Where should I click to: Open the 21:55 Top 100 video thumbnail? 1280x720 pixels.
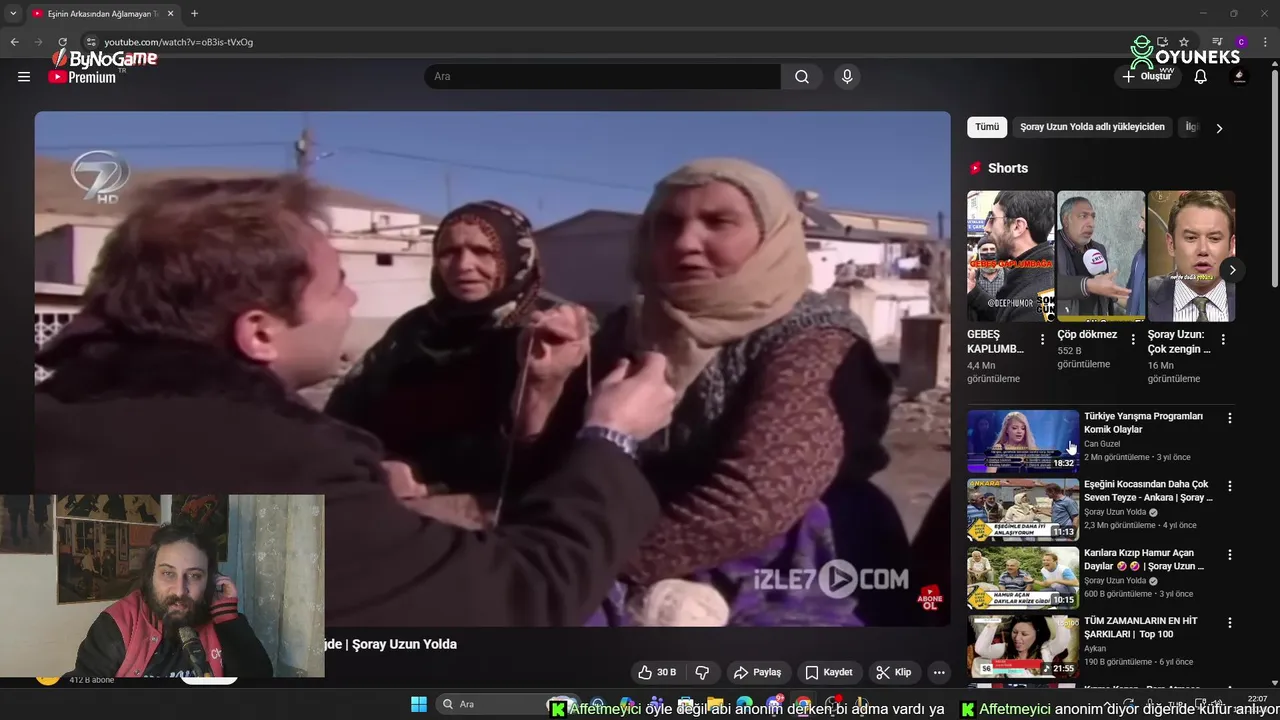(x=1023, y=645)
